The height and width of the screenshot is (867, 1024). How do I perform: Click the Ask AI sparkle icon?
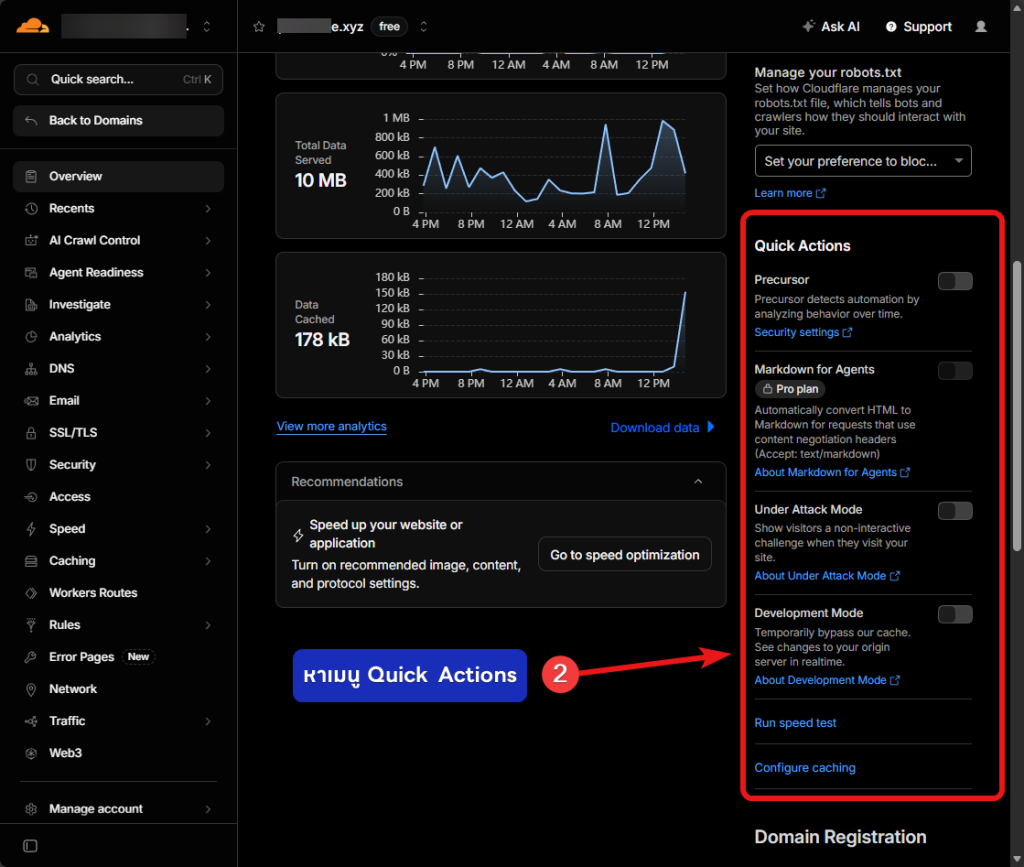point(808,26)
